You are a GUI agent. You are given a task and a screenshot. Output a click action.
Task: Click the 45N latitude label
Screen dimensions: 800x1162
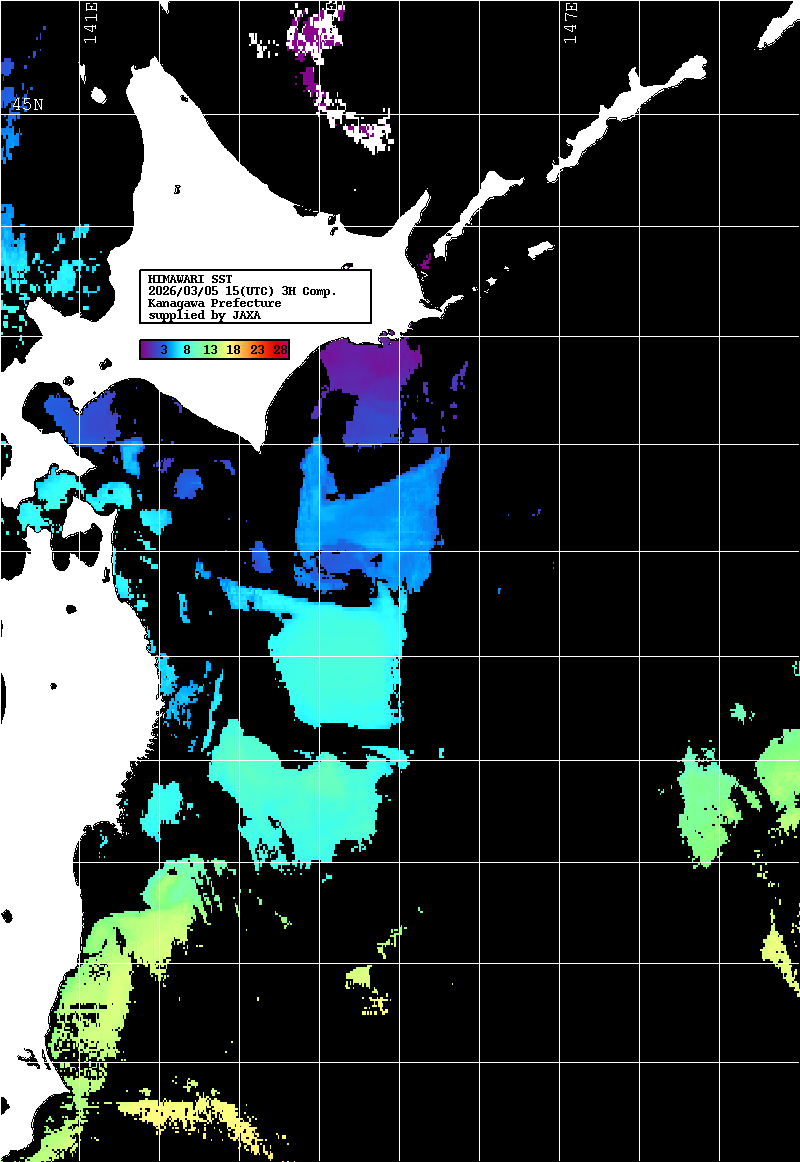pyautogui.click(x=26, y=104)
